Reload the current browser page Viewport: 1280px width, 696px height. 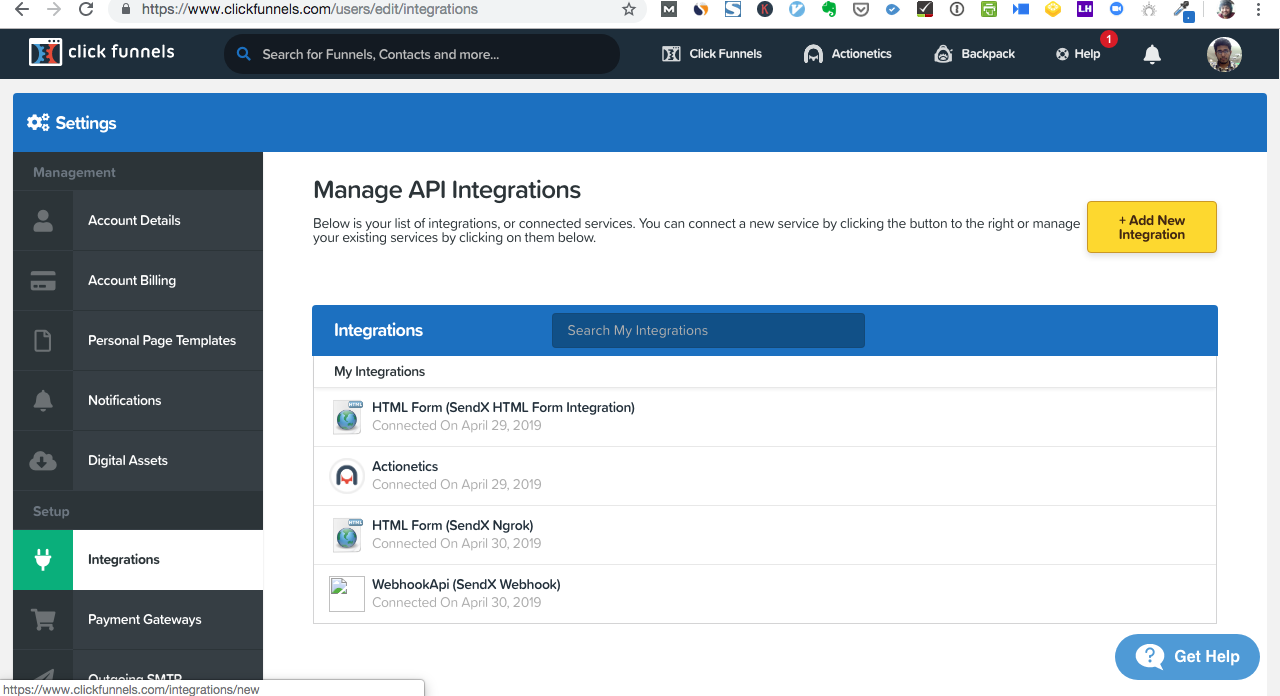click(86, 9)
